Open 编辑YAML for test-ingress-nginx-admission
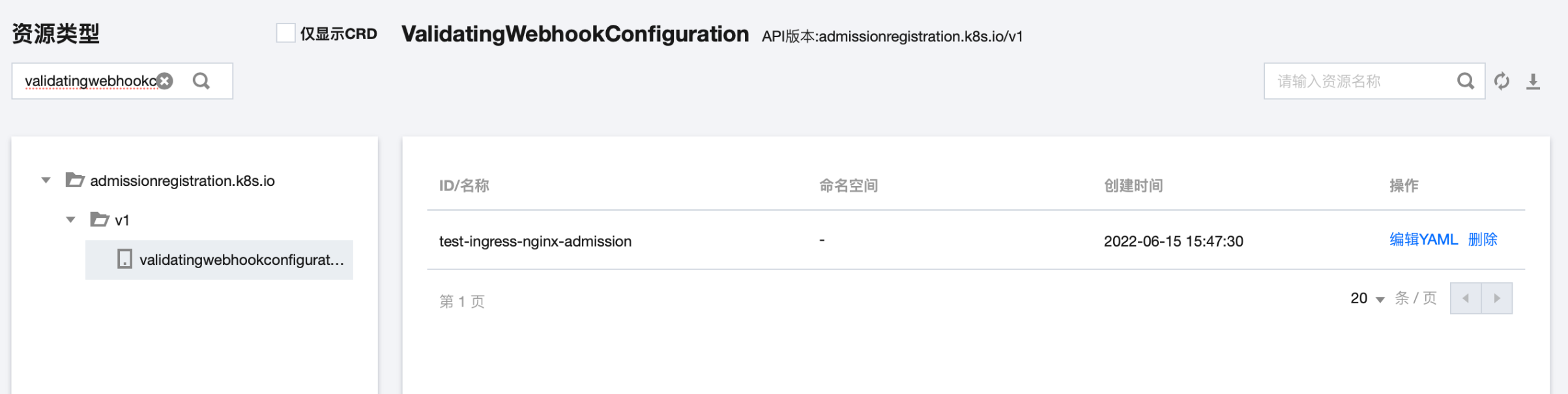The image size is (1568, 394). pyautogui.click(x=1423, y=239)
